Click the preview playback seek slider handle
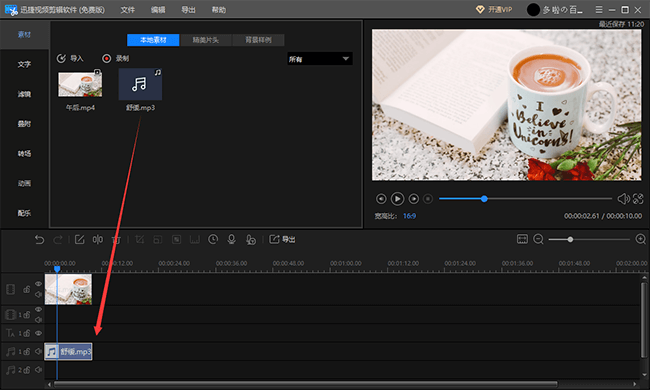Image resolution: width=650 pixels, height=390 pixels. click(x=484, y=199)
